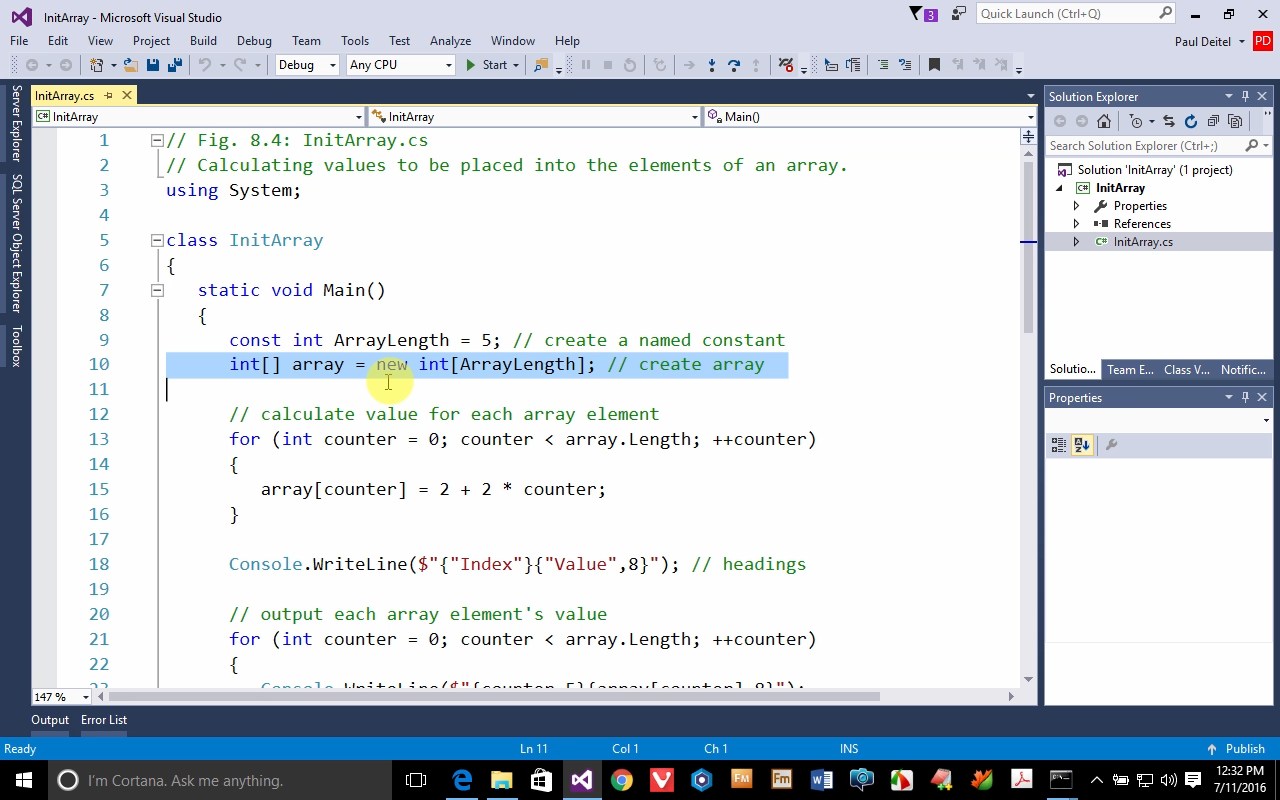Switch to the Error List tab

pos(104,720)
